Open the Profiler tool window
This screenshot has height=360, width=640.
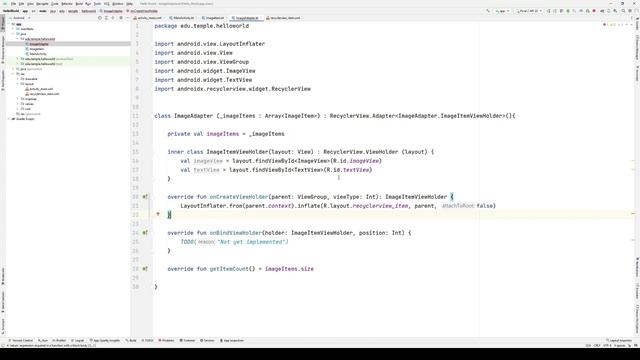(x=59, y=340)
